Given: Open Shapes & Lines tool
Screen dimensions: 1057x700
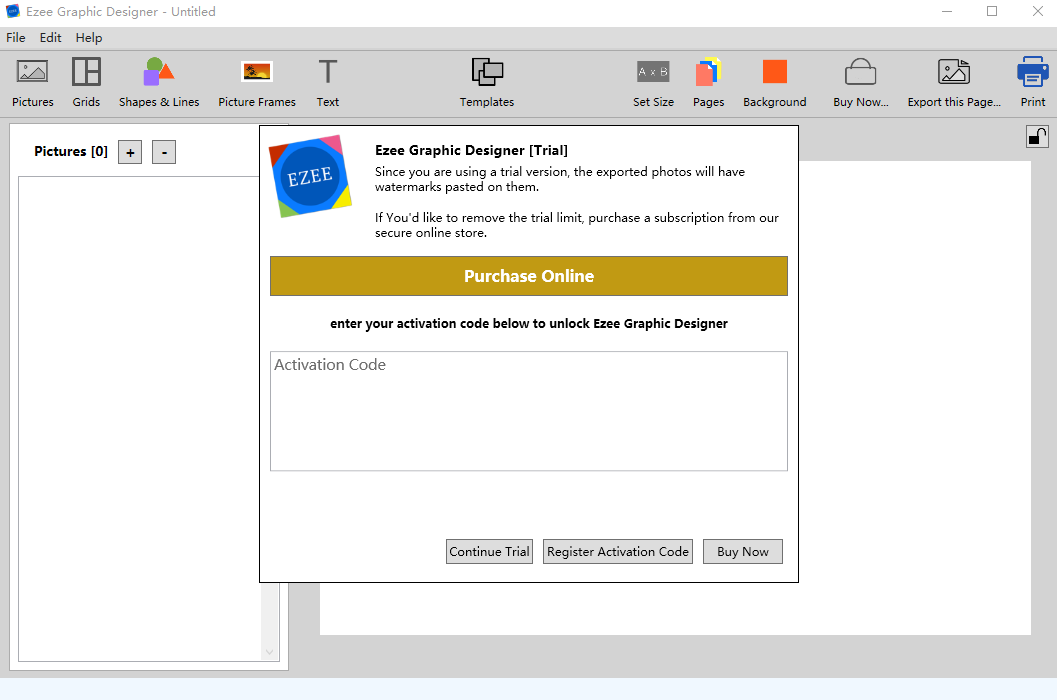Looking at the screenshot, I should point(159,83).
